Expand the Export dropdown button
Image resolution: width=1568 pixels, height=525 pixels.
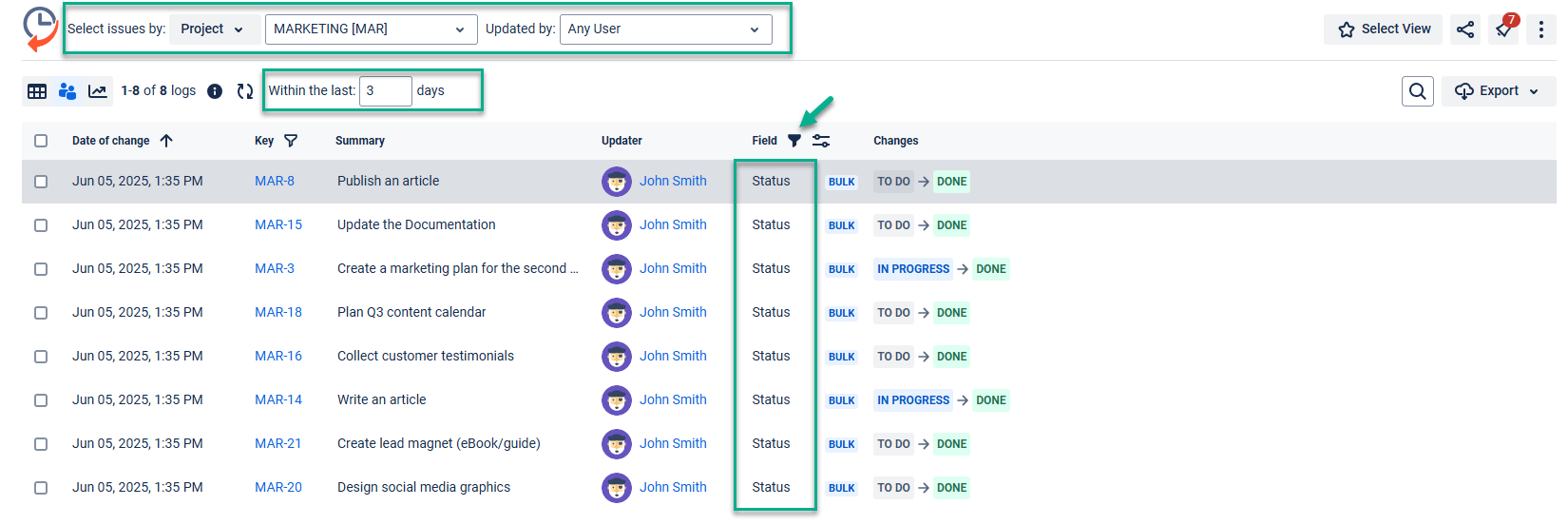tap(1498, 91)
